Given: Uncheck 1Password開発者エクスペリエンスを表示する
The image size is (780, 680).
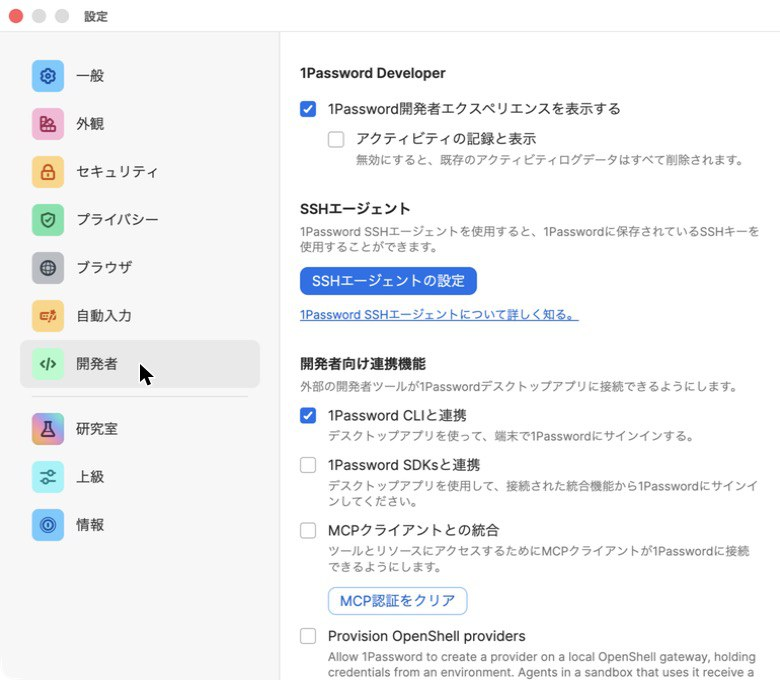Looking at the screenshot, I should click(308, 109).
